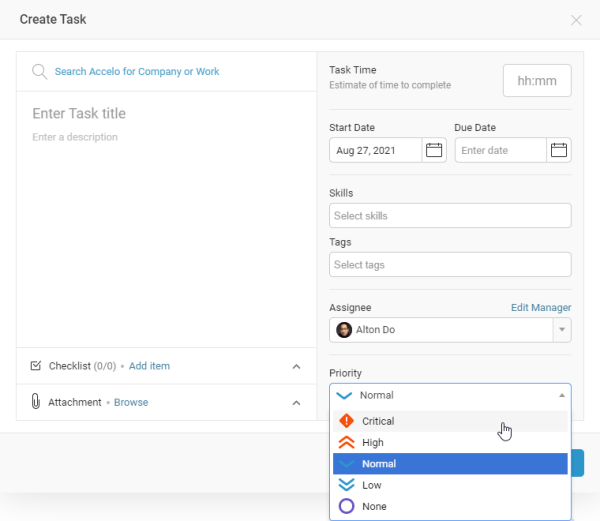The height and width of the screenshot is (521, 600).
Task: Click the High priority double-chevron icon
Action: (346, 442)
